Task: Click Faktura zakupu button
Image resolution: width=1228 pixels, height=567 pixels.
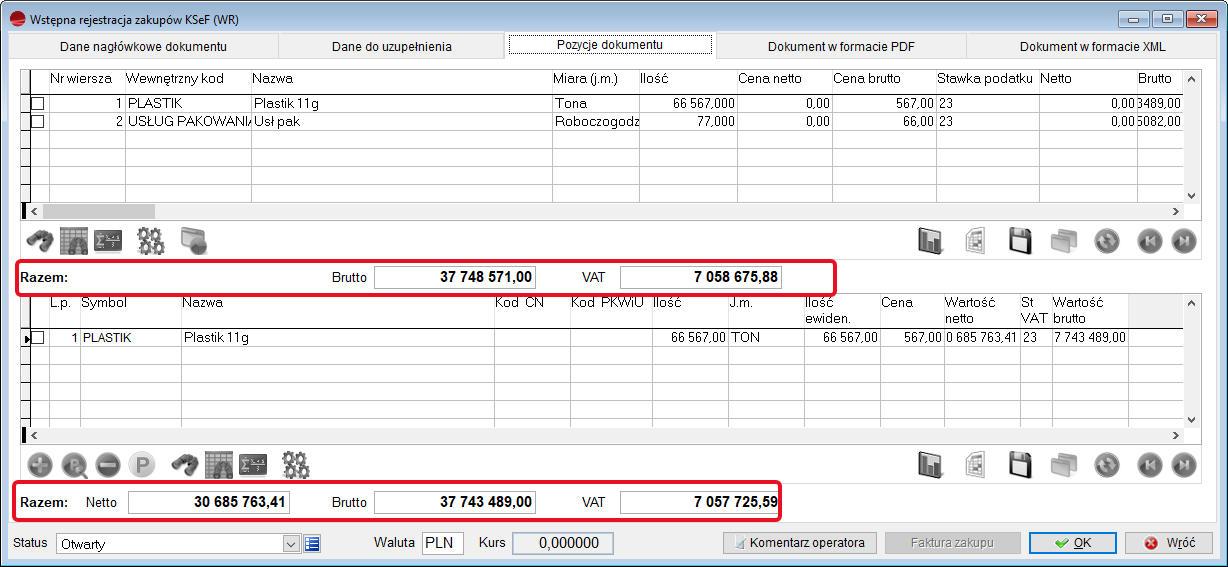Action: [951, 543]
